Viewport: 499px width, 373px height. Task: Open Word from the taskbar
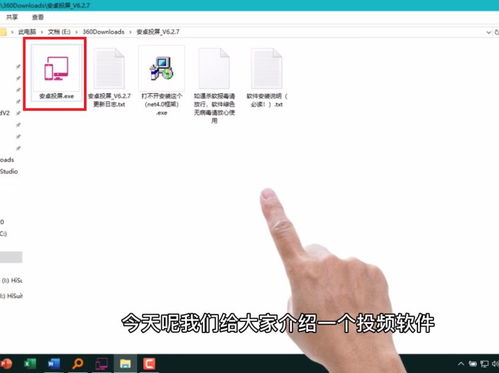(54, 363)
